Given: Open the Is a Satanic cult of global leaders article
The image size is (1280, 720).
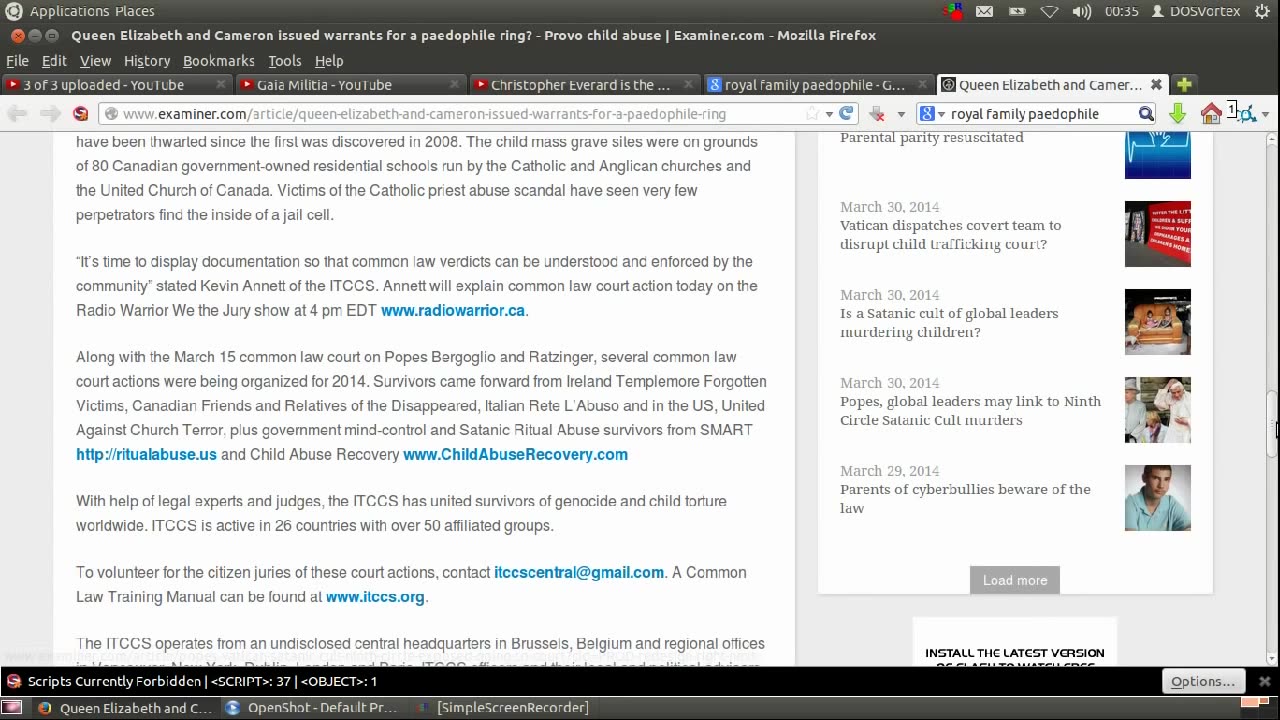Looking at the screenshot, I should point(948,323).
